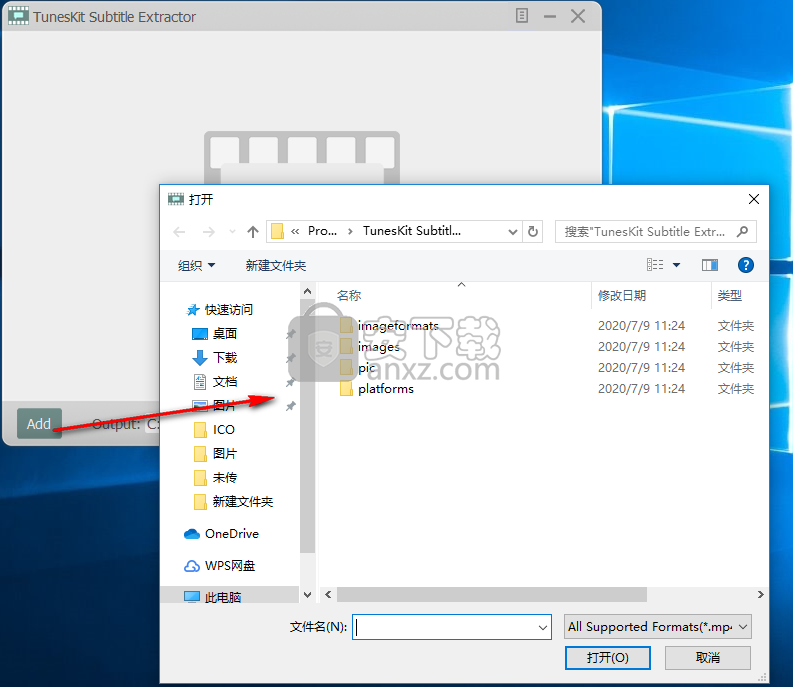Image resolution: width=793 pixels, height=687 pixels.
Task: Open the view options dropdown arrow
Action: point(676,265)
